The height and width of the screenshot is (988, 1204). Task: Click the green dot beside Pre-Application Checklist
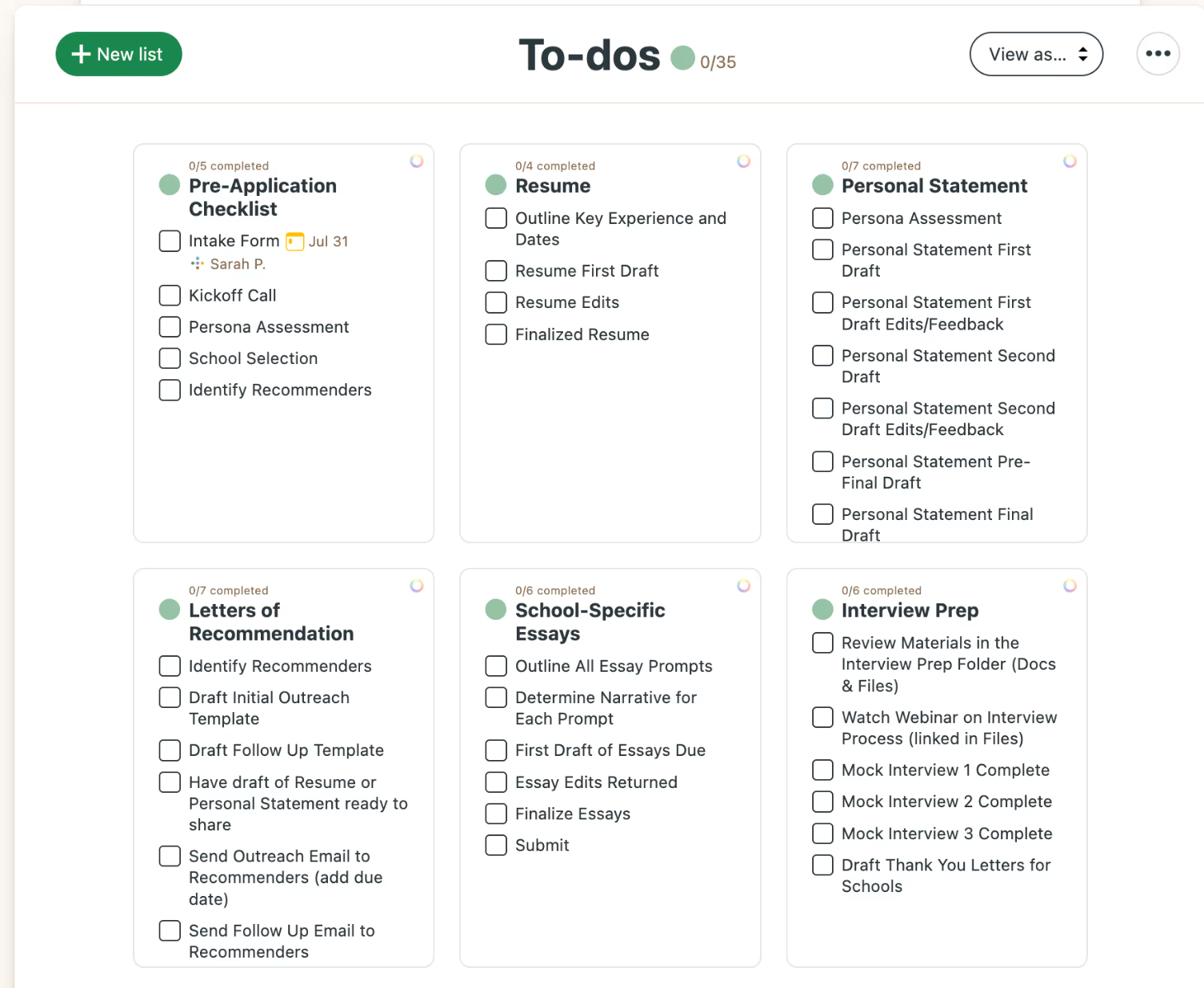click(170, 186)
